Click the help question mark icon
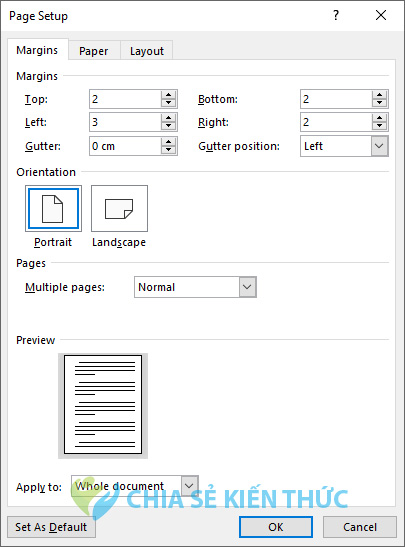This screenshot has width=405, height=547. pyautogui.click(x=336, y=15)
